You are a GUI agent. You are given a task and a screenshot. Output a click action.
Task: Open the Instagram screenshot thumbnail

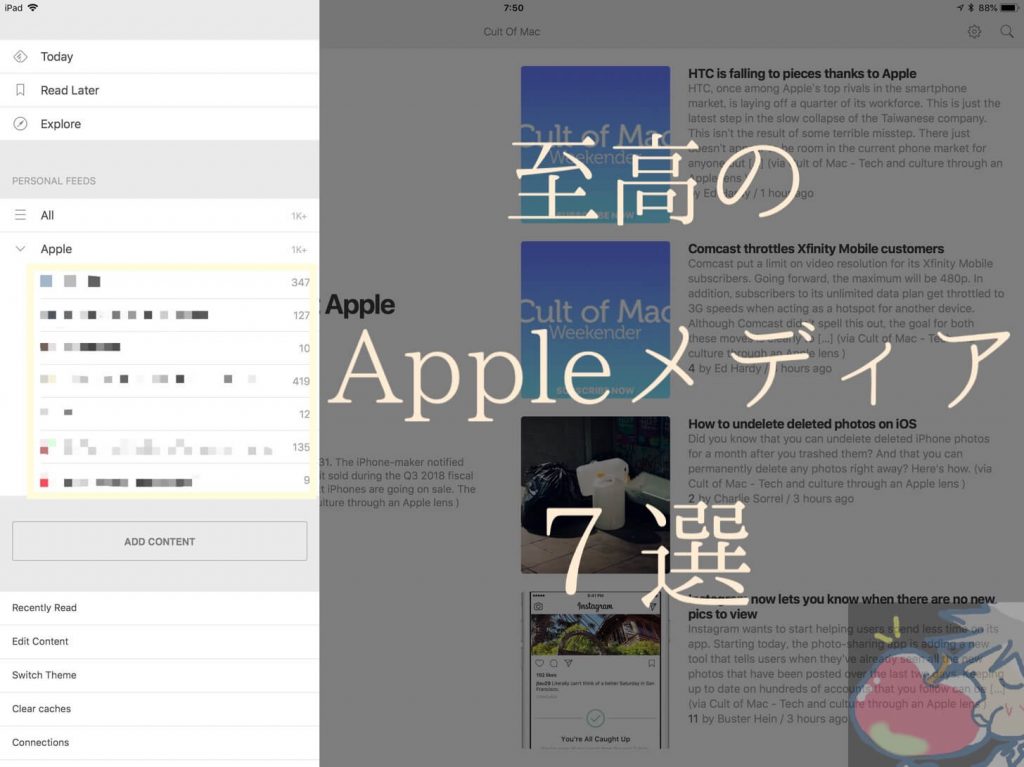click(x=595, y=670)
